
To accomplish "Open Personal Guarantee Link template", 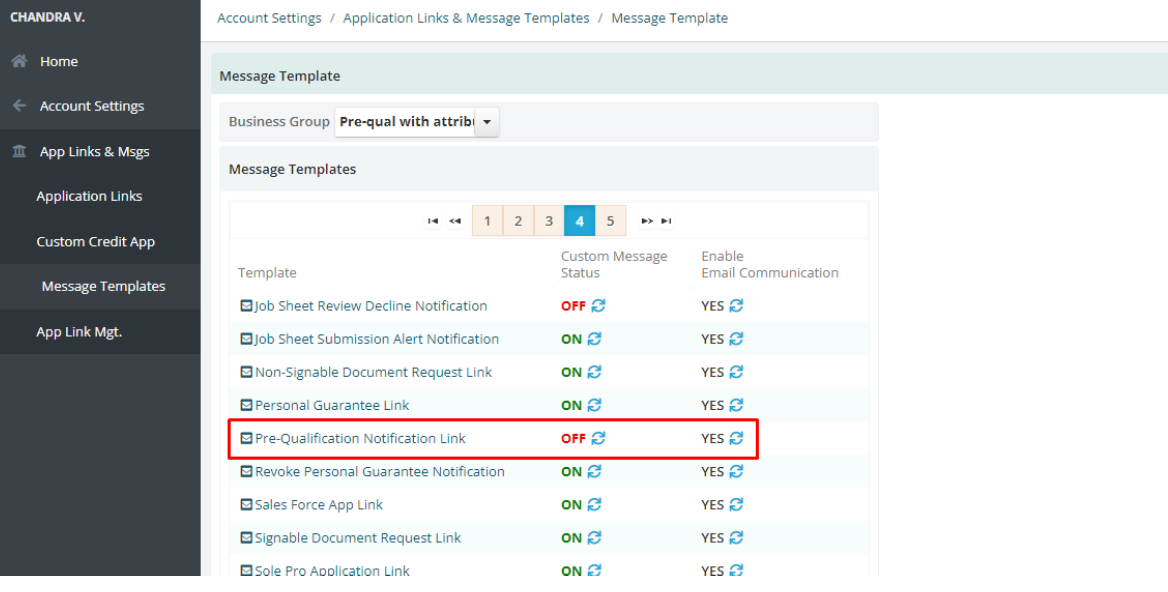I will (332, 405).
